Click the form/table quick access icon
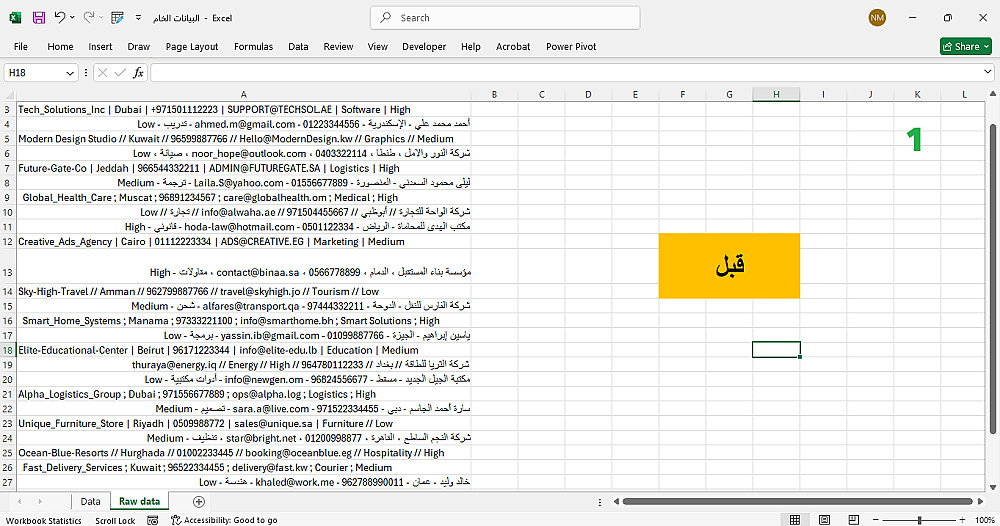 pyautogui.click(x=117, y=18)
